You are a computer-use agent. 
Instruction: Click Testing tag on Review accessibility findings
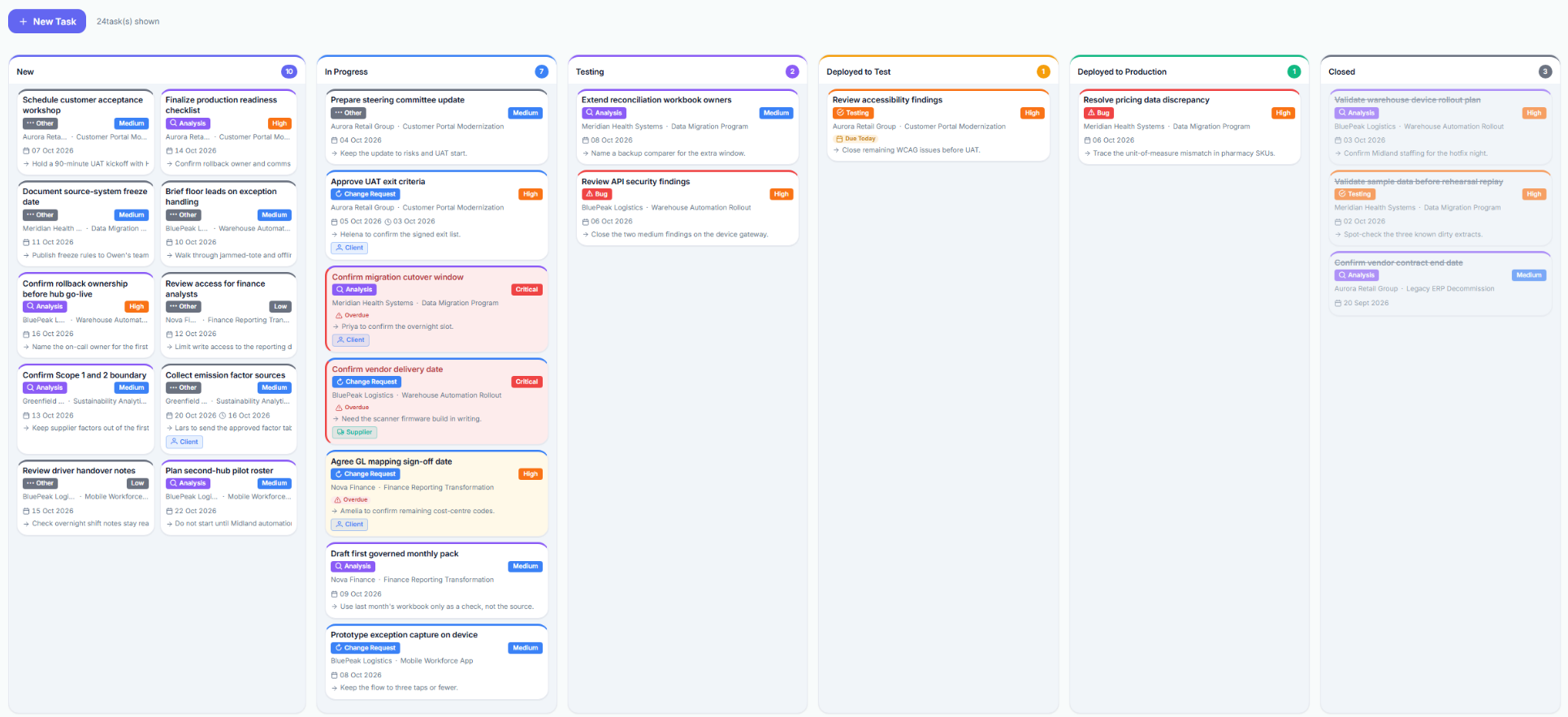(853, 113)
